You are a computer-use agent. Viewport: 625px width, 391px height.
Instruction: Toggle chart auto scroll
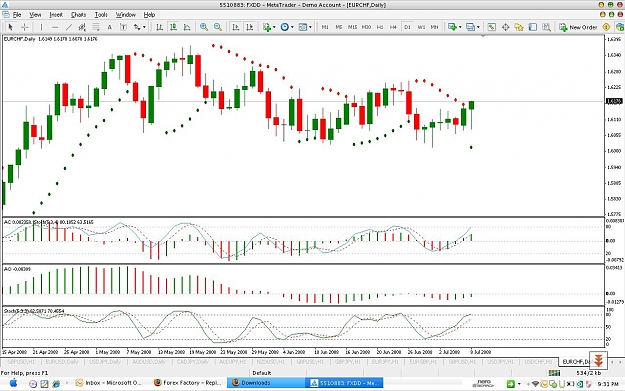point(236,27)
